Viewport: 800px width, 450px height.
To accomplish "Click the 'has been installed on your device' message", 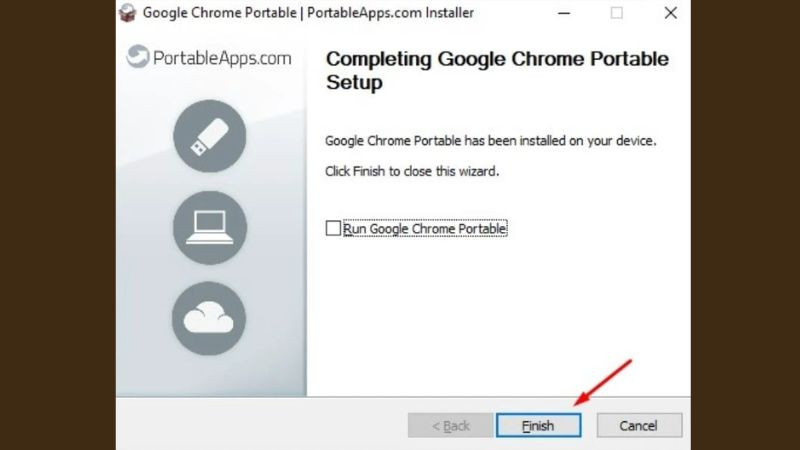I will (x=490, y=141).
